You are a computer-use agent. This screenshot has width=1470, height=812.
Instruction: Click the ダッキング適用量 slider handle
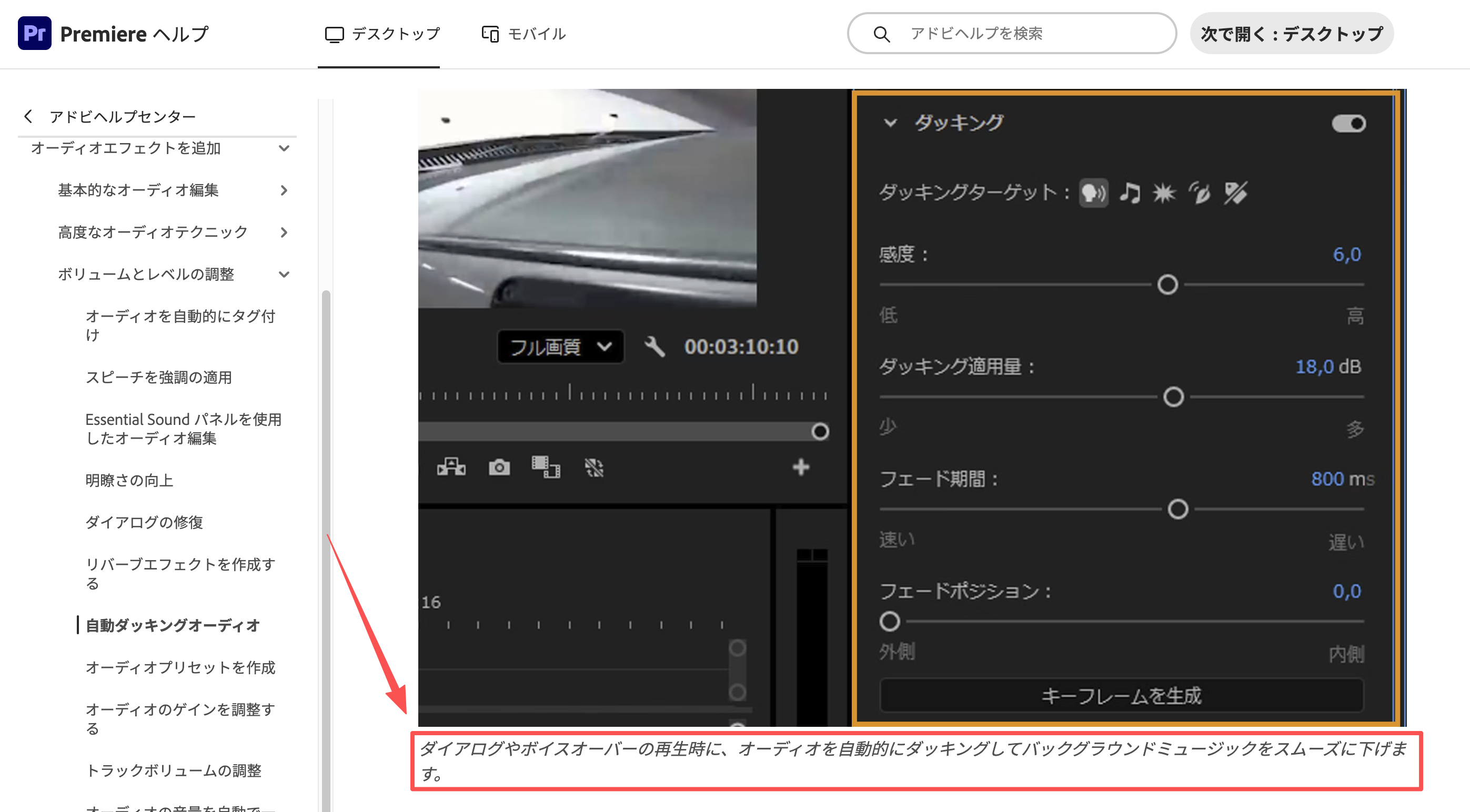[x=1173, y=397]
